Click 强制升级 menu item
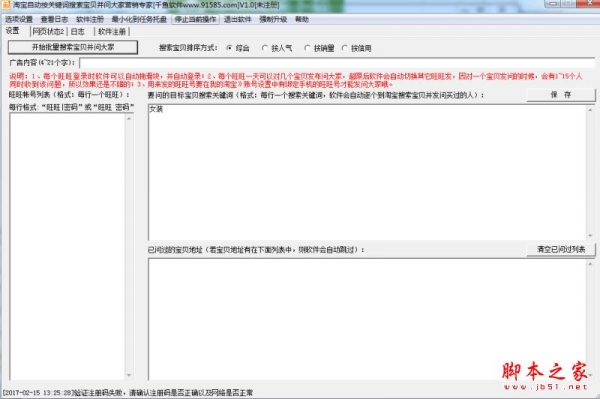Image resolution: width=600 pixels, height=399 pixels. (273, 19)
